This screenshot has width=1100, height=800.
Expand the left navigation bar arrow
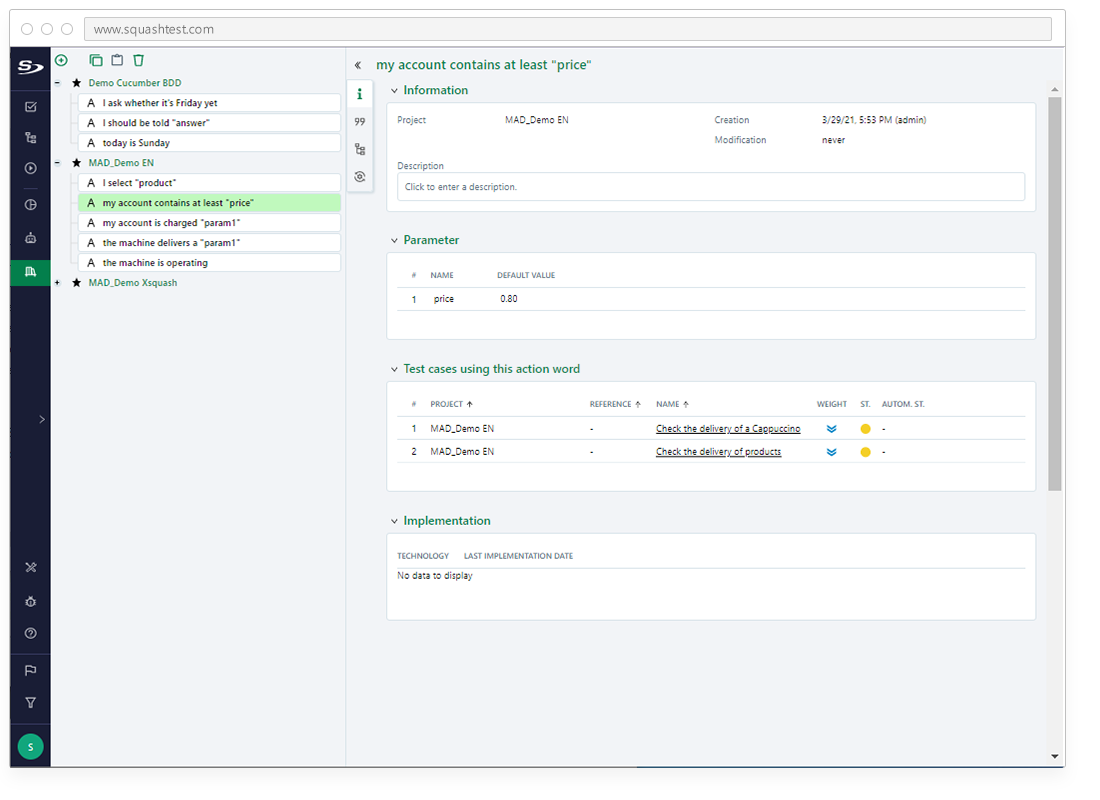click(x=42, y=420)
